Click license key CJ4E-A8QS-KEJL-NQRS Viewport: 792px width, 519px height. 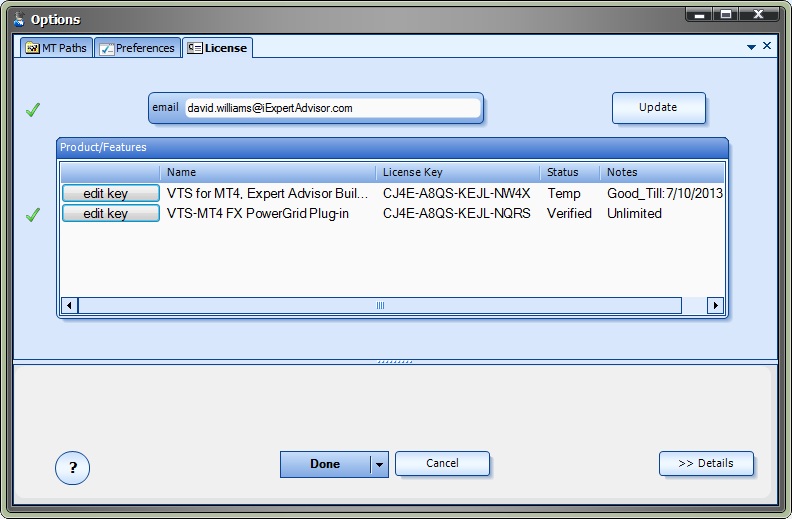457,214
